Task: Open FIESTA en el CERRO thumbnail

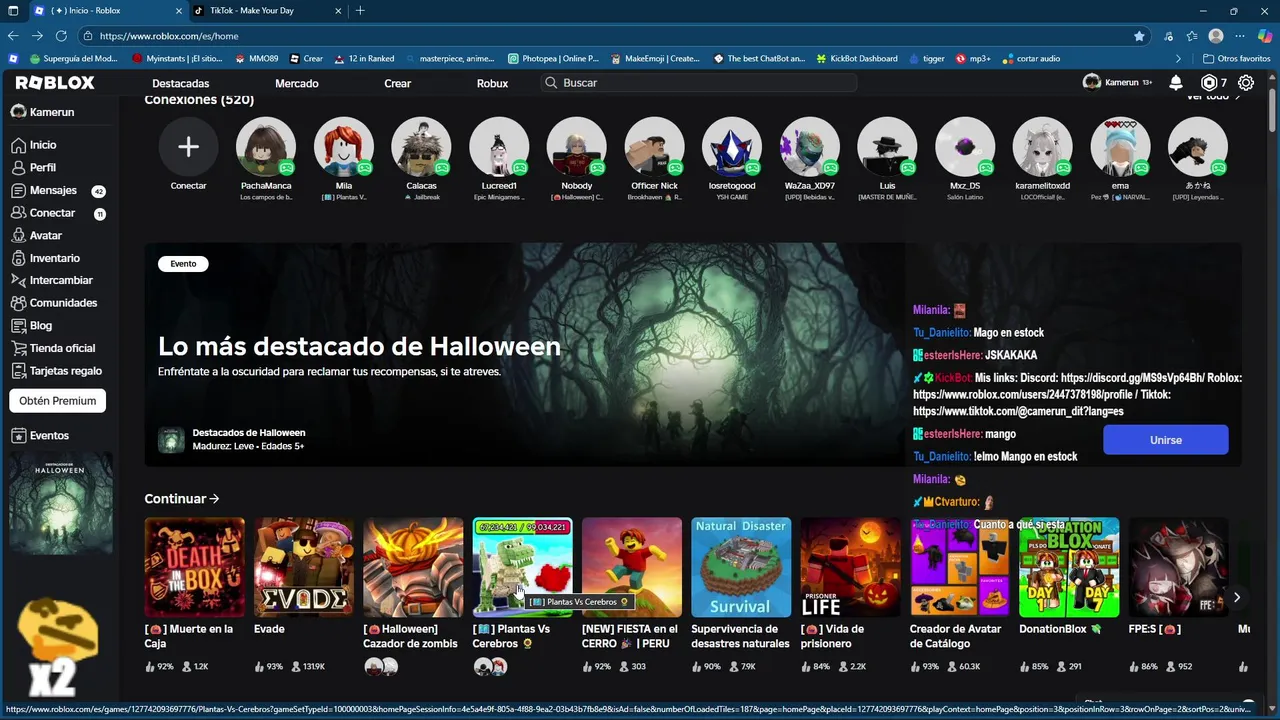Action: 632,567
